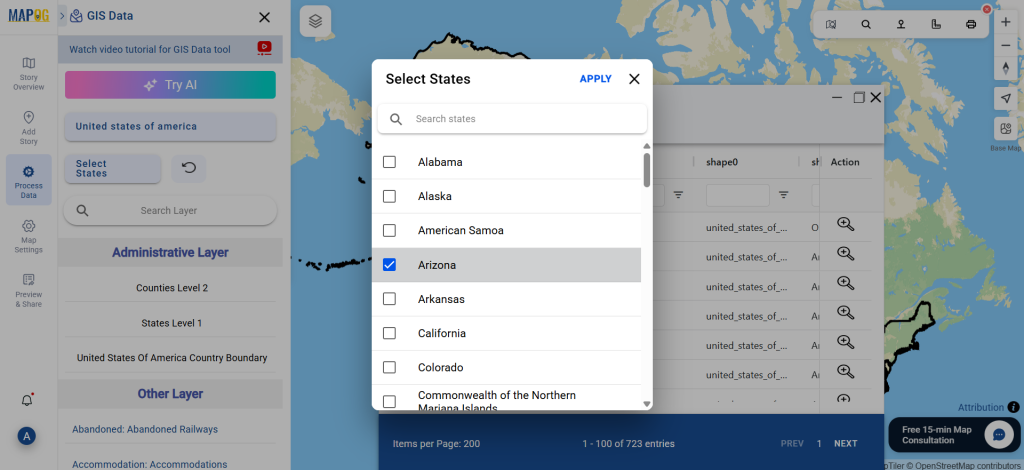
Task: Click the states list scrollbar thumb
Action: [647, 170]
